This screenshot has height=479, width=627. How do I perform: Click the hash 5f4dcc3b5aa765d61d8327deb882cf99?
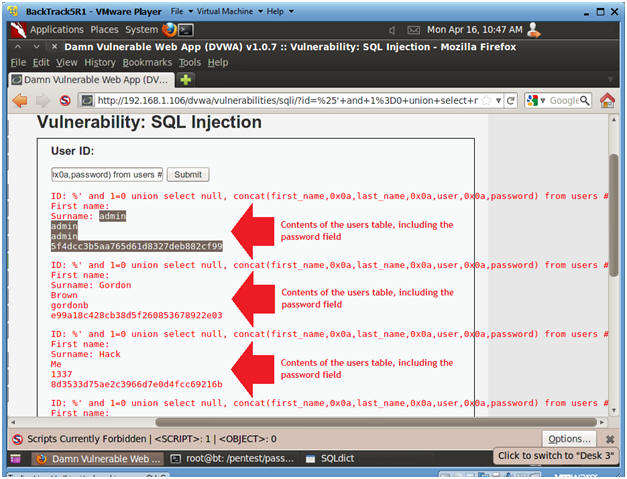coord(136,246)
